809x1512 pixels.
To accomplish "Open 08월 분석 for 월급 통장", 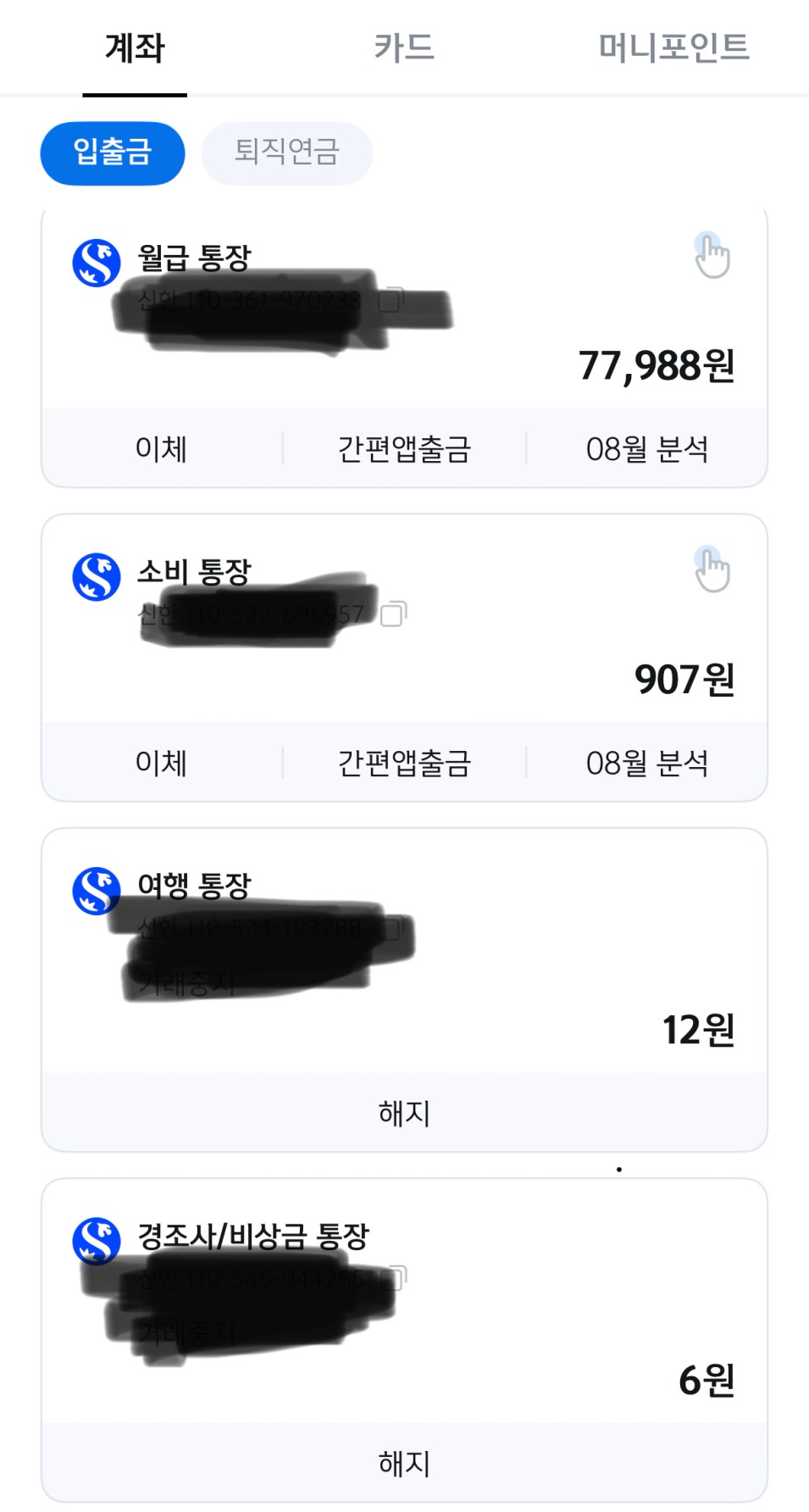I will point(647,448).
